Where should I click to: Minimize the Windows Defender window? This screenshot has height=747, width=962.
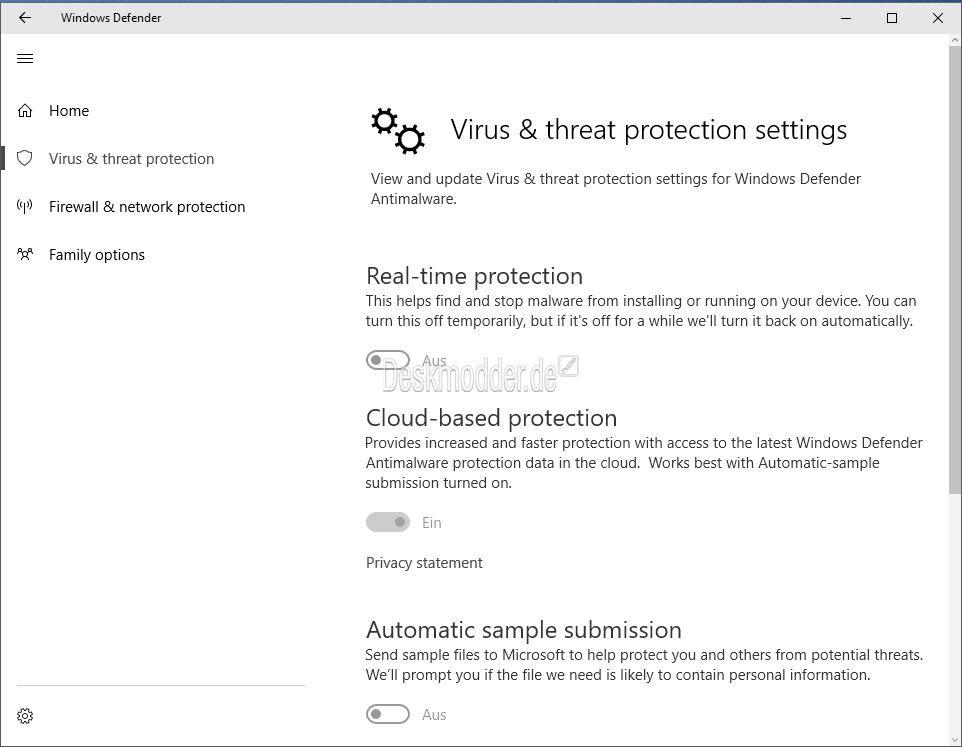click(846, 18)
